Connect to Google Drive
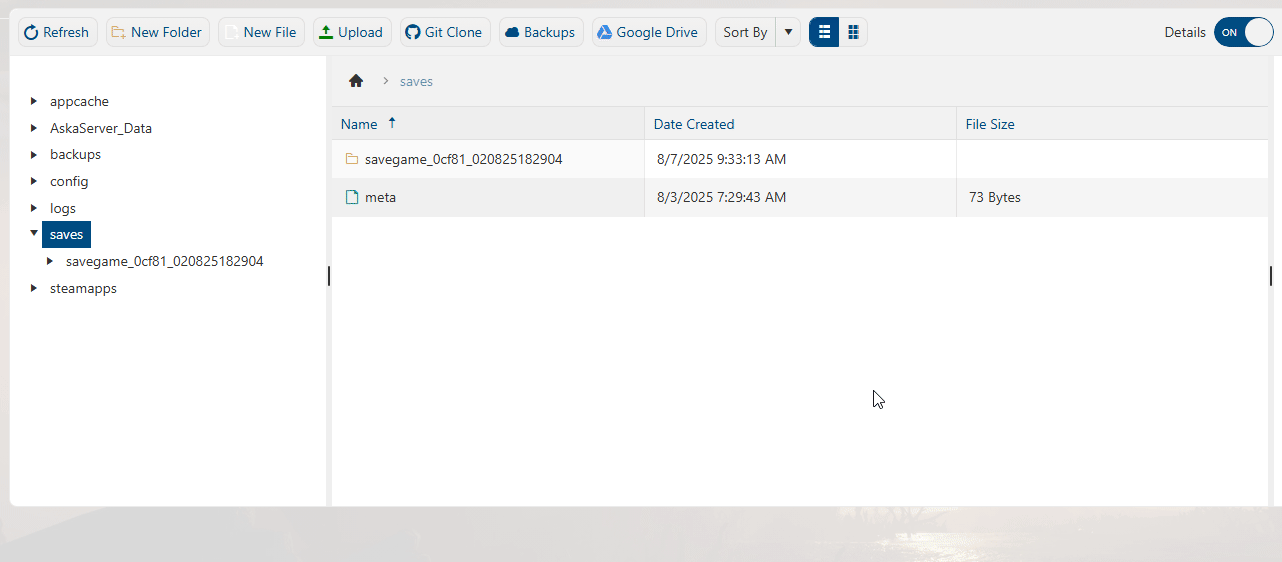The height and width of the screenshot is (562, 1282). point(648,32)
